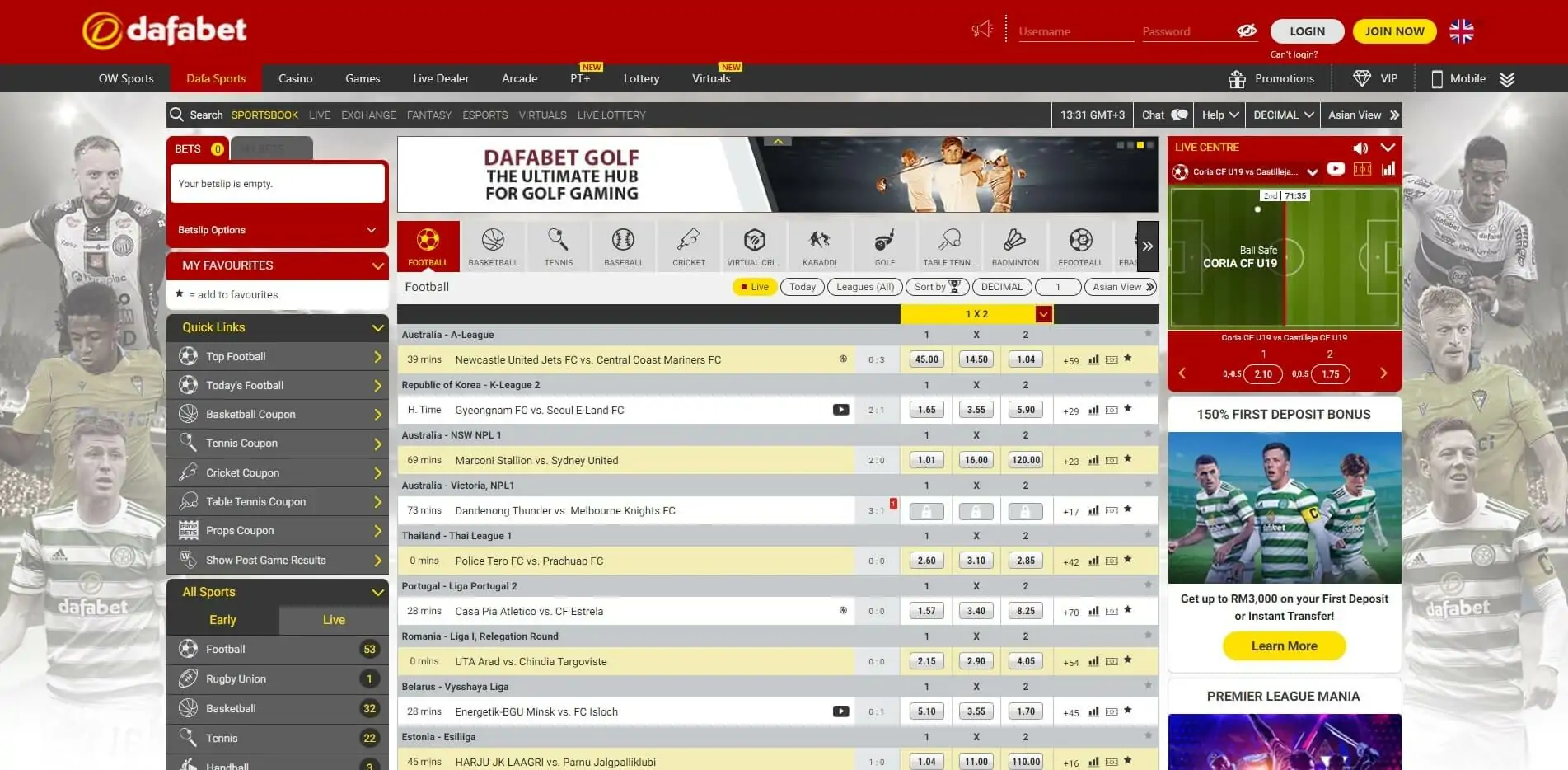Mute the Live Centre audio

[1360, 148]
